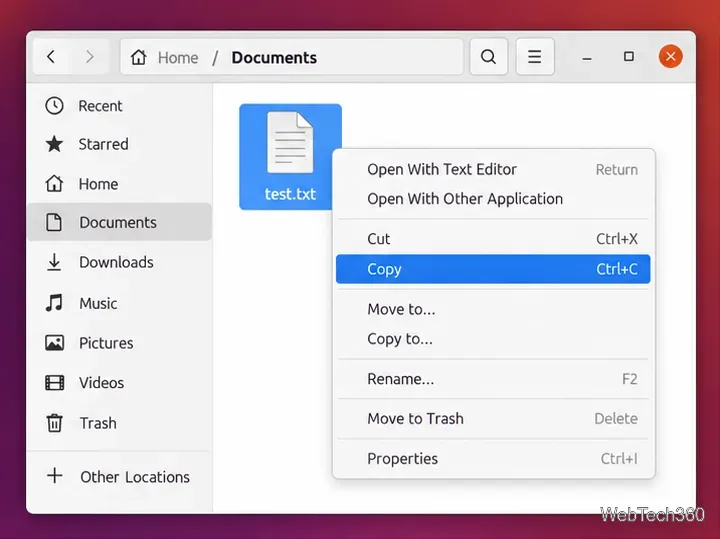The width and height of the screenshot is (720, 539).
Task: Click the Videos film icon in sidebar
Action: click(x=54, y=382)
